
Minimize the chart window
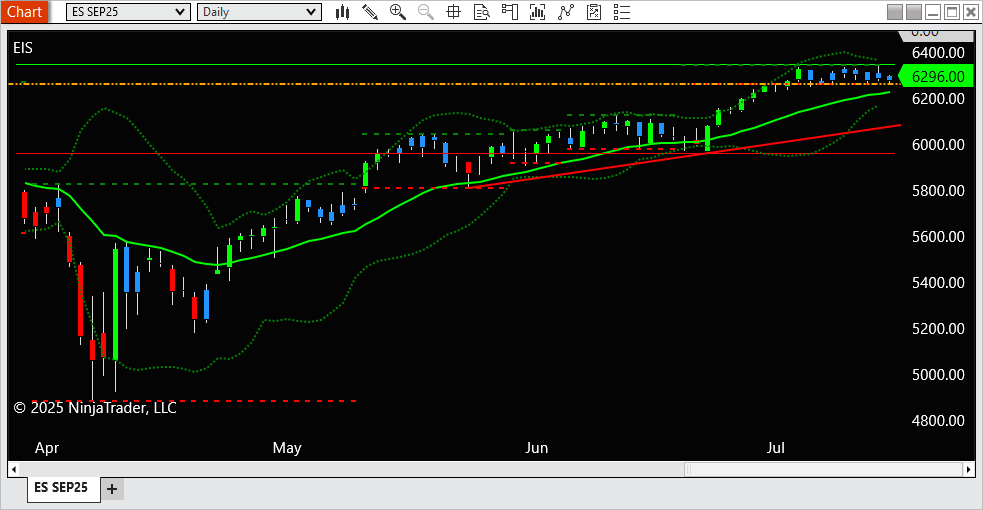tap(933, 12)
